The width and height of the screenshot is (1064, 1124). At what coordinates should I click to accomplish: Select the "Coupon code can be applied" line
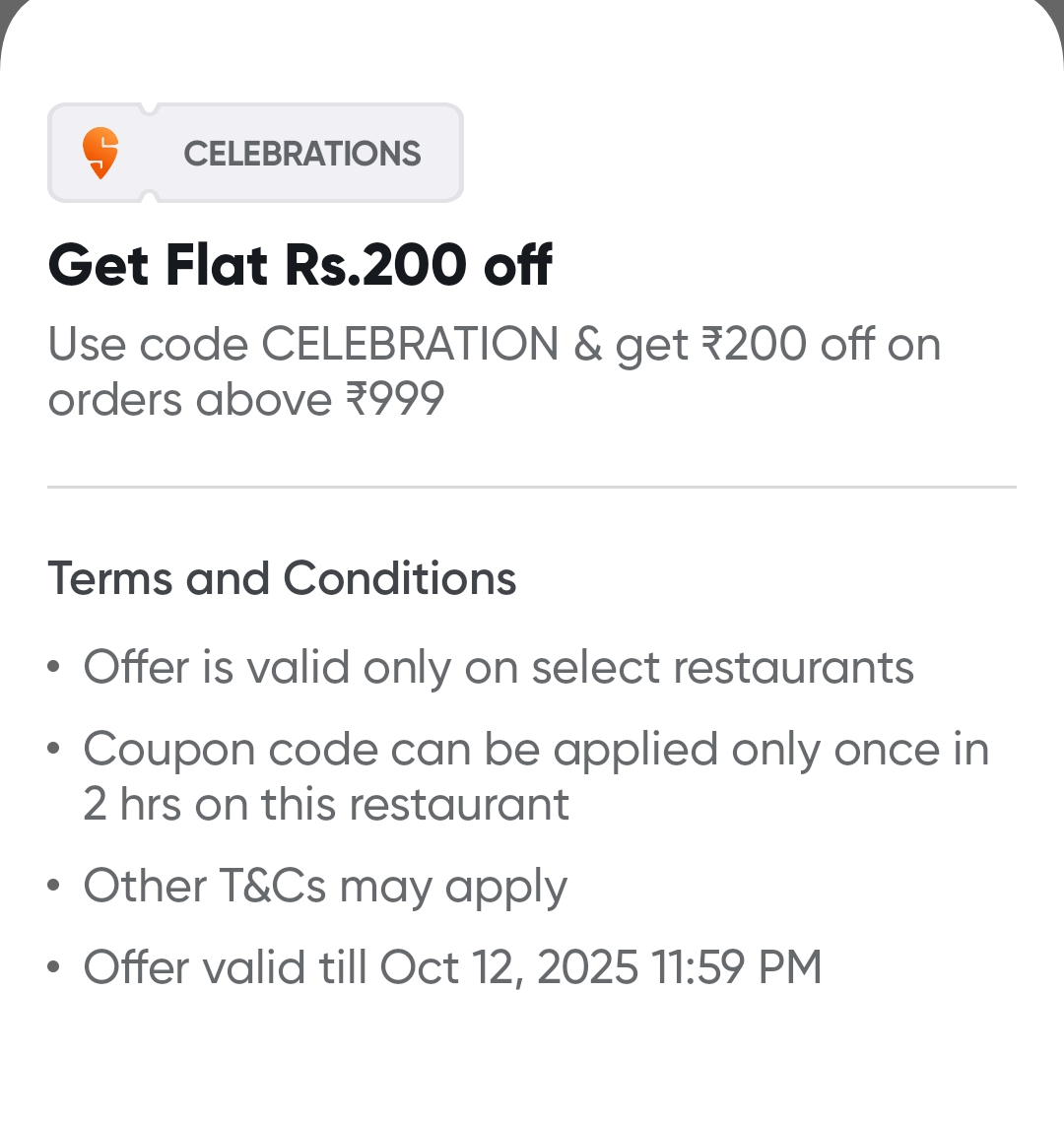pos(536,750)
